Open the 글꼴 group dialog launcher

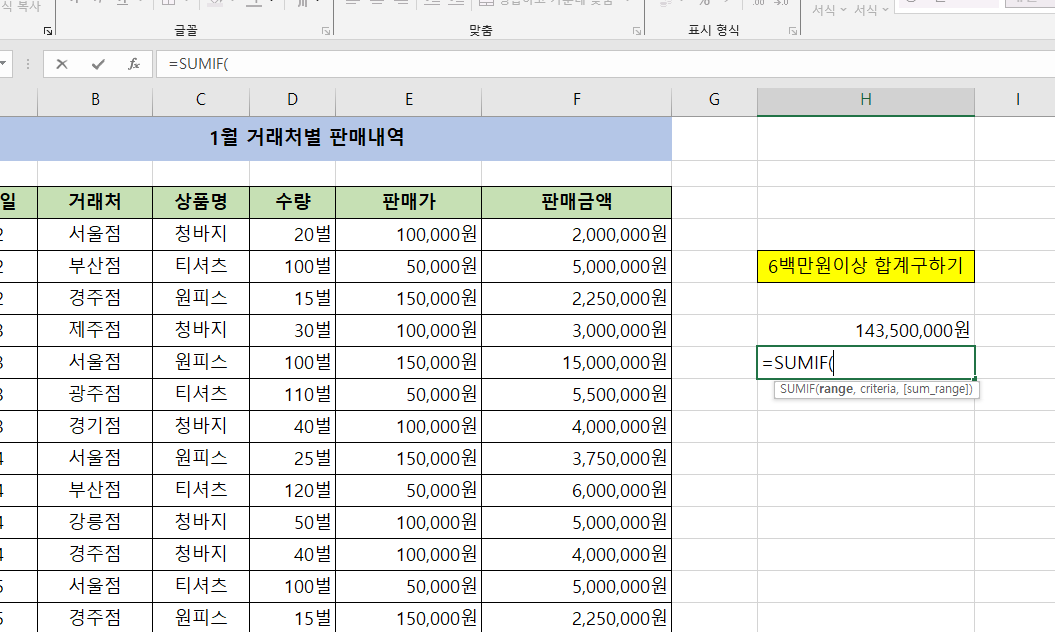pos(326,31)
